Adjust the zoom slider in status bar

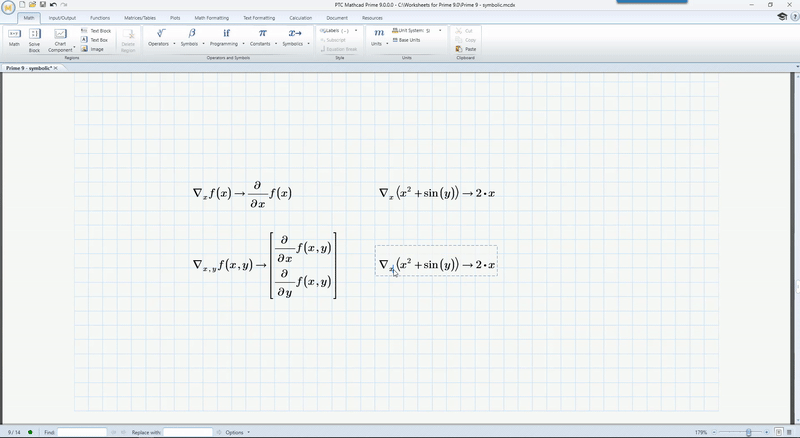tap(747, 432)
